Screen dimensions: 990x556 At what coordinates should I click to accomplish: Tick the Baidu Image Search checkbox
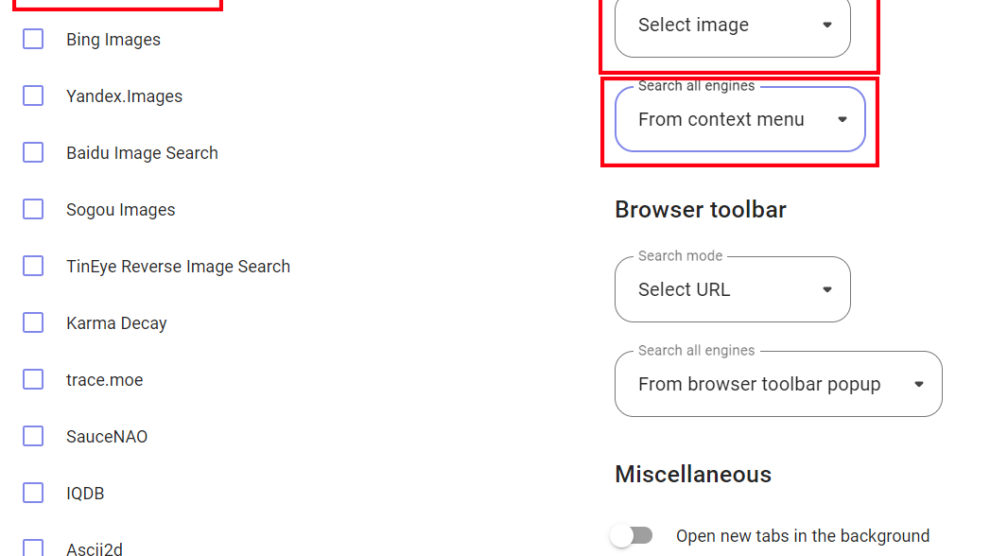click(33, 153)
